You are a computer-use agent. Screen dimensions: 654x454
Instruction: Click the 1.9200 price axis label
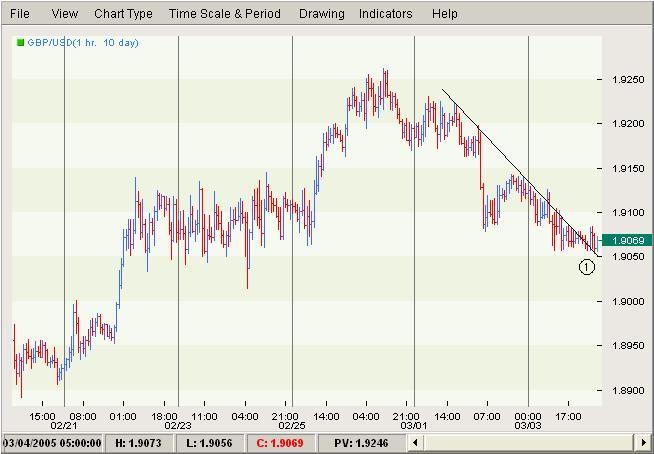coord(628,124)
